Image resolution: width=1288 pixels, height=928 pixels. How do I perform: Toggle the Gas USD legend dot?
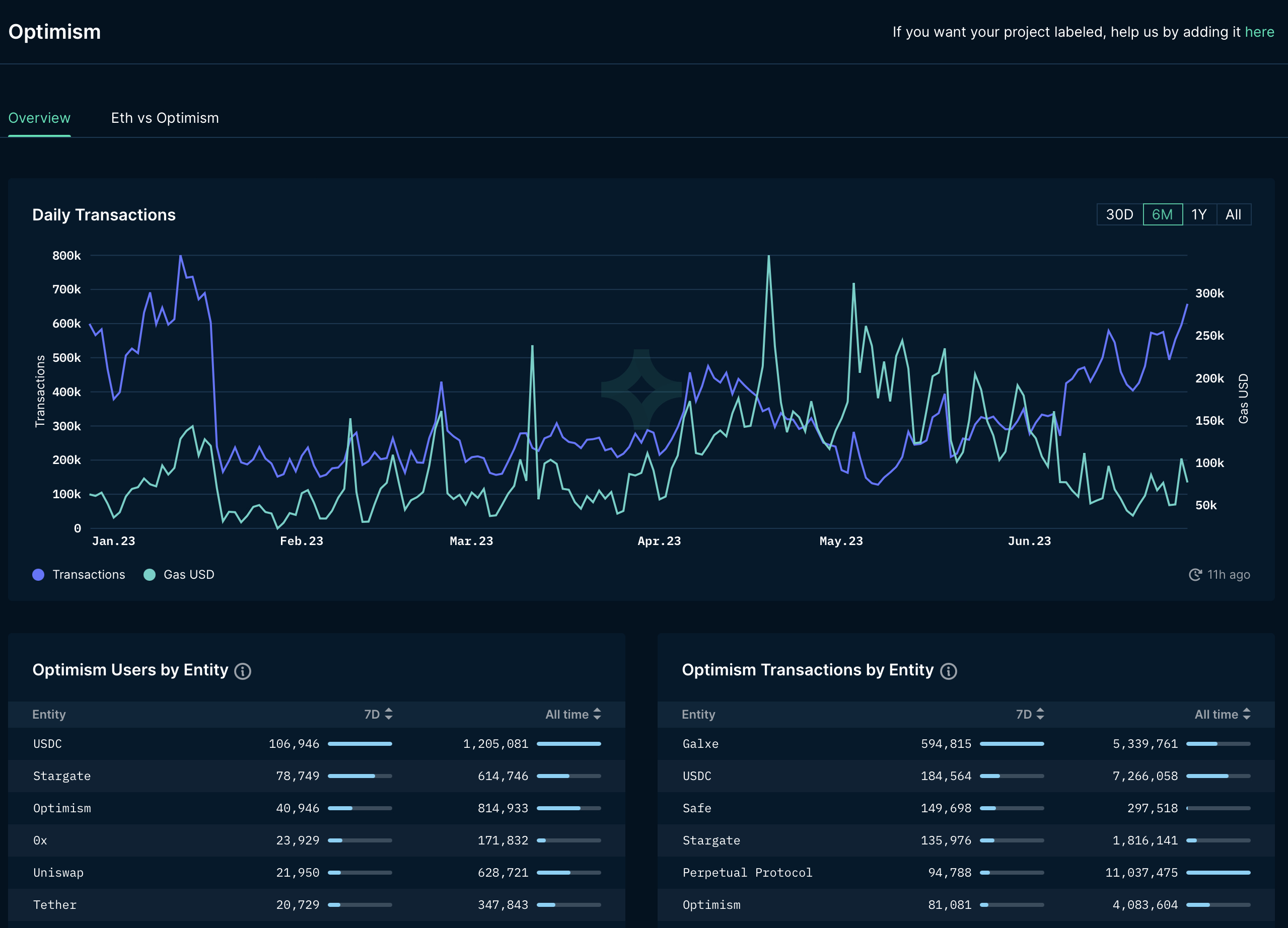150,574
